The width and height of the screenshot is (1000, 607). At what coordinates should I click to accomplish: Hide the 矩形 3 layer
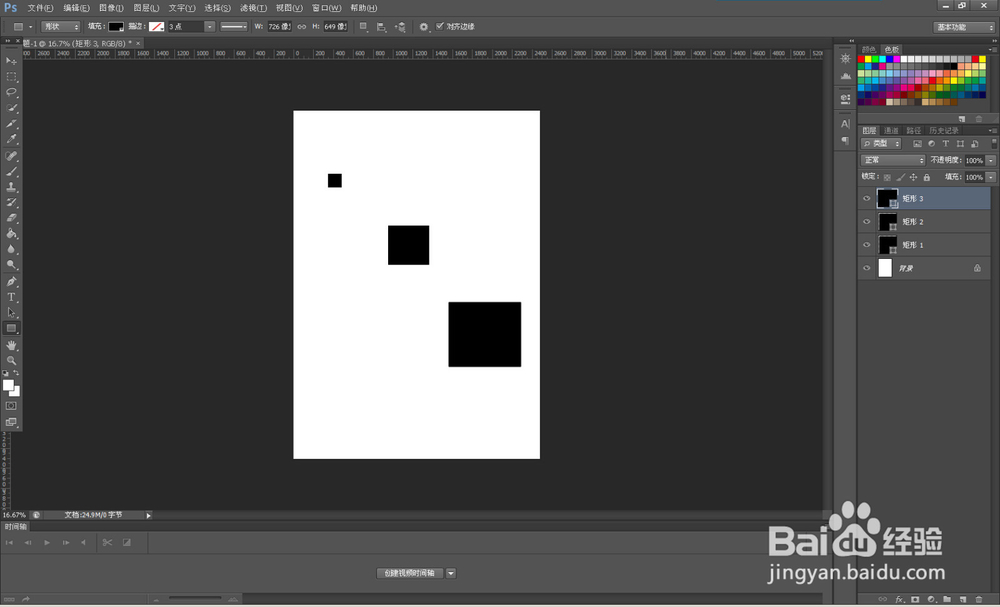866,197
